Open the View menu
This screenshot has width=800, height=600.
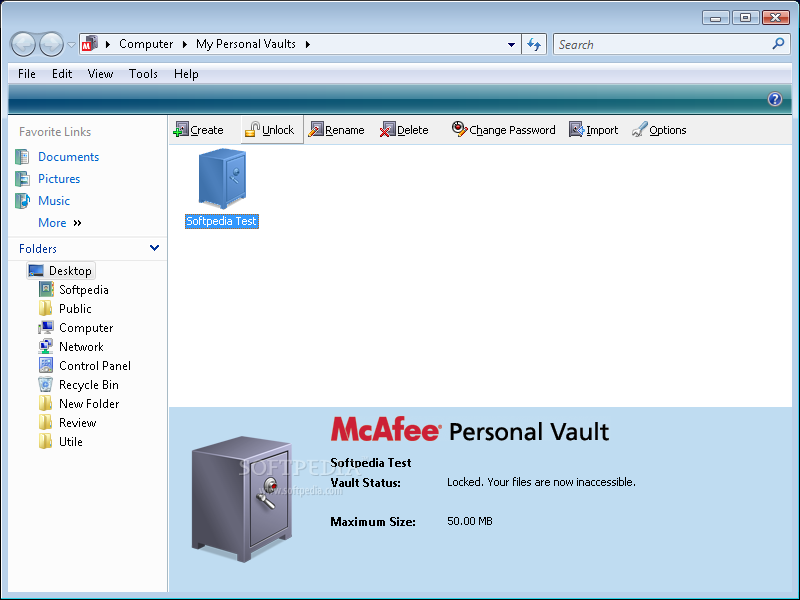(x=100, y=74)
